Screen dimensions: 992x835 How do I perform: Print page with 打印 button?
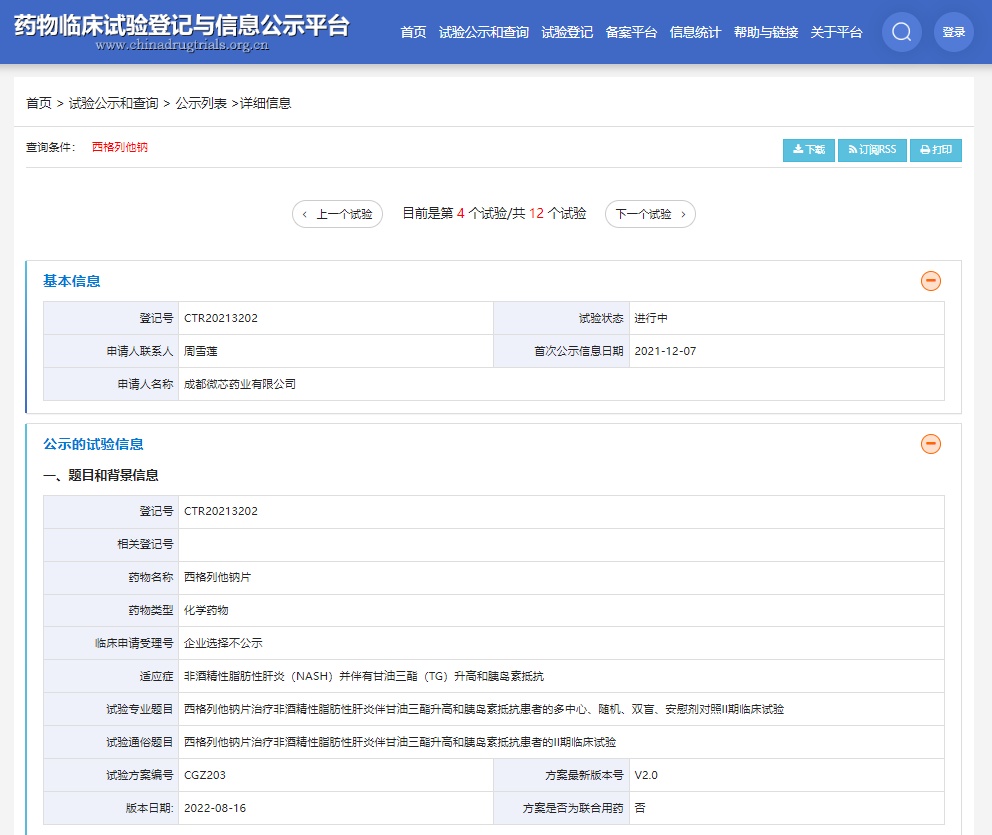click(x=936, y=150)
